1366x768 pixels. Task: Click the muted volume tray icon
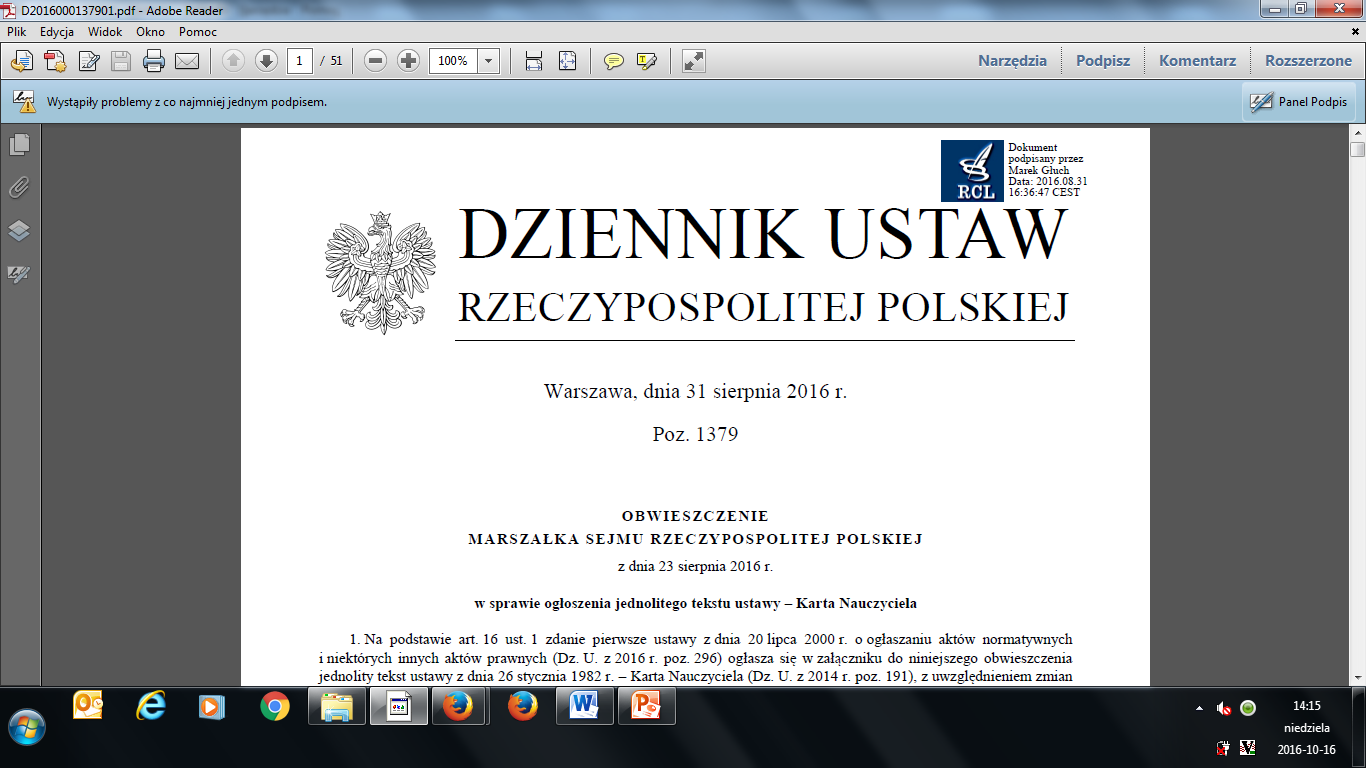[x=1223, y=708]
